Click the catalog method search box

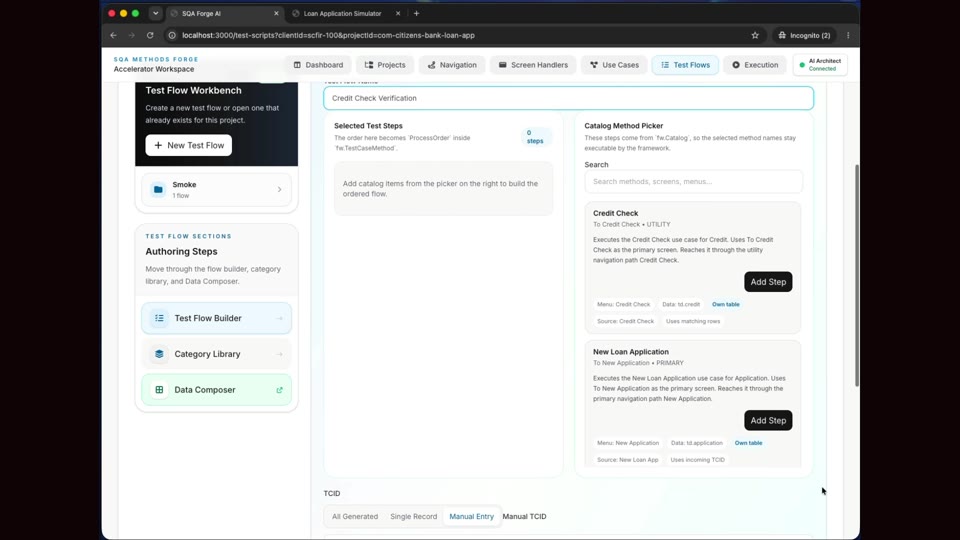[x=693, y=181]
